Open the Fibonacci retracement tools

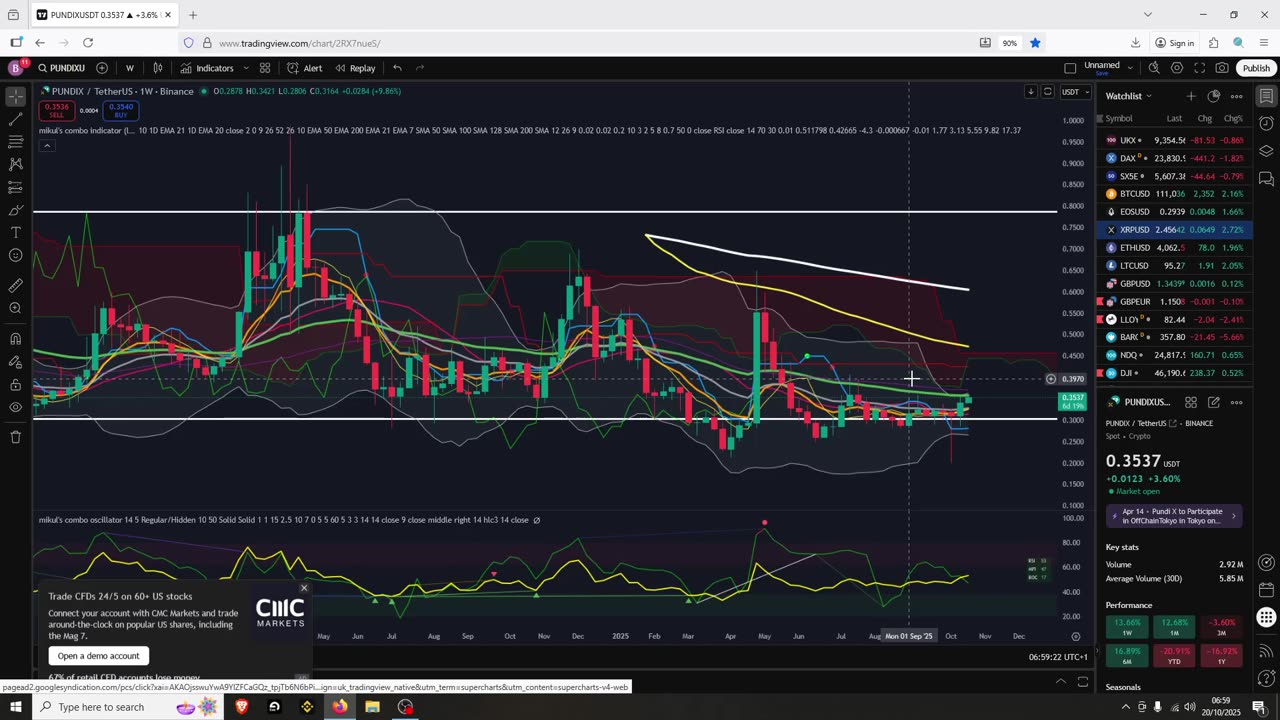coord(15,142)
